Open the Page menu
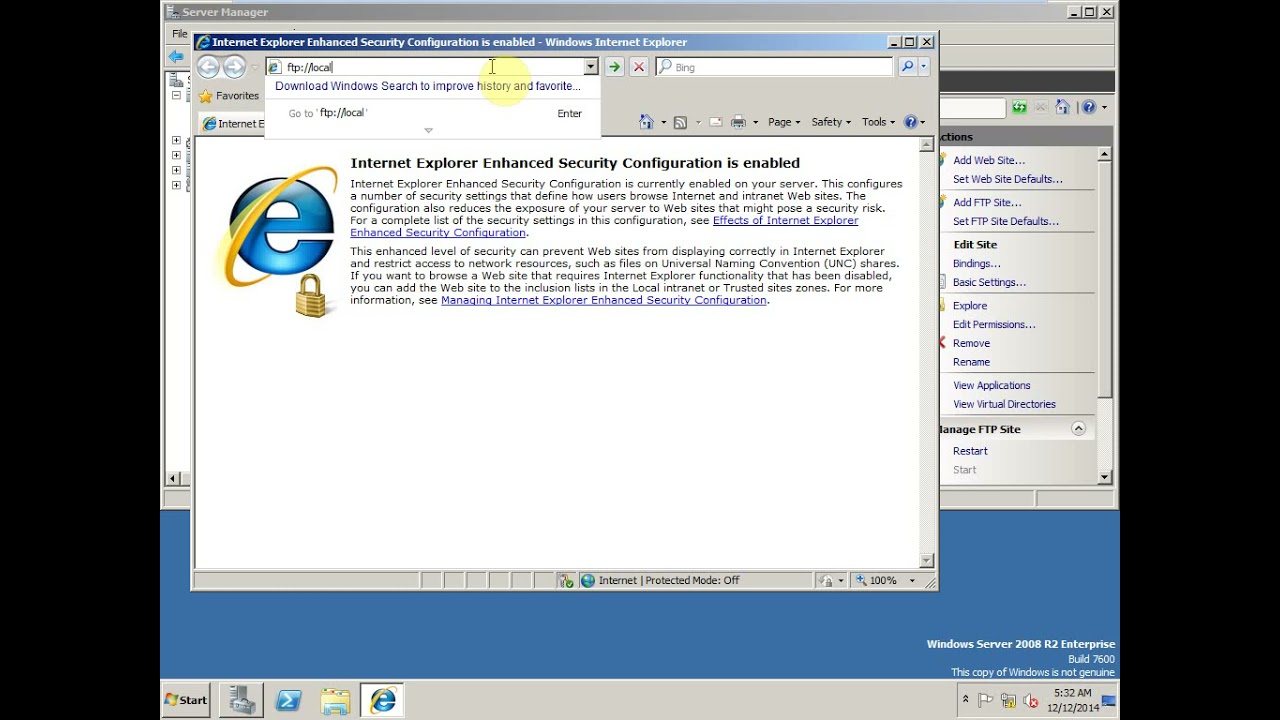This screenshot has height=720, width=1280. pyautogui.click(x=784, y=122)
